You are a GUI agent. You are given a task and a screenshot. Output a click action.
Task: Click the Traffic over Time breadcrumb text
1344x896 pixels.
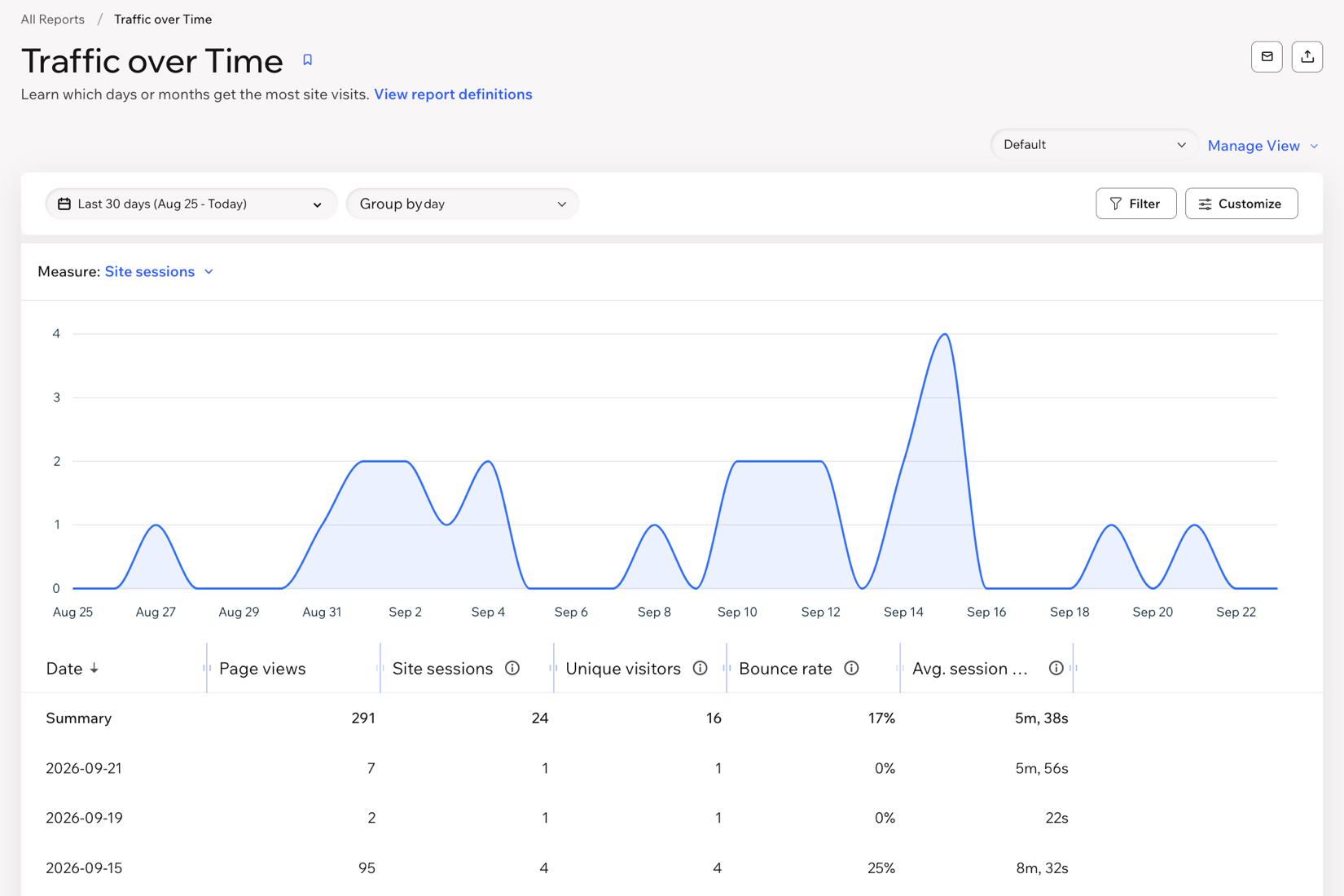(163, 19)
